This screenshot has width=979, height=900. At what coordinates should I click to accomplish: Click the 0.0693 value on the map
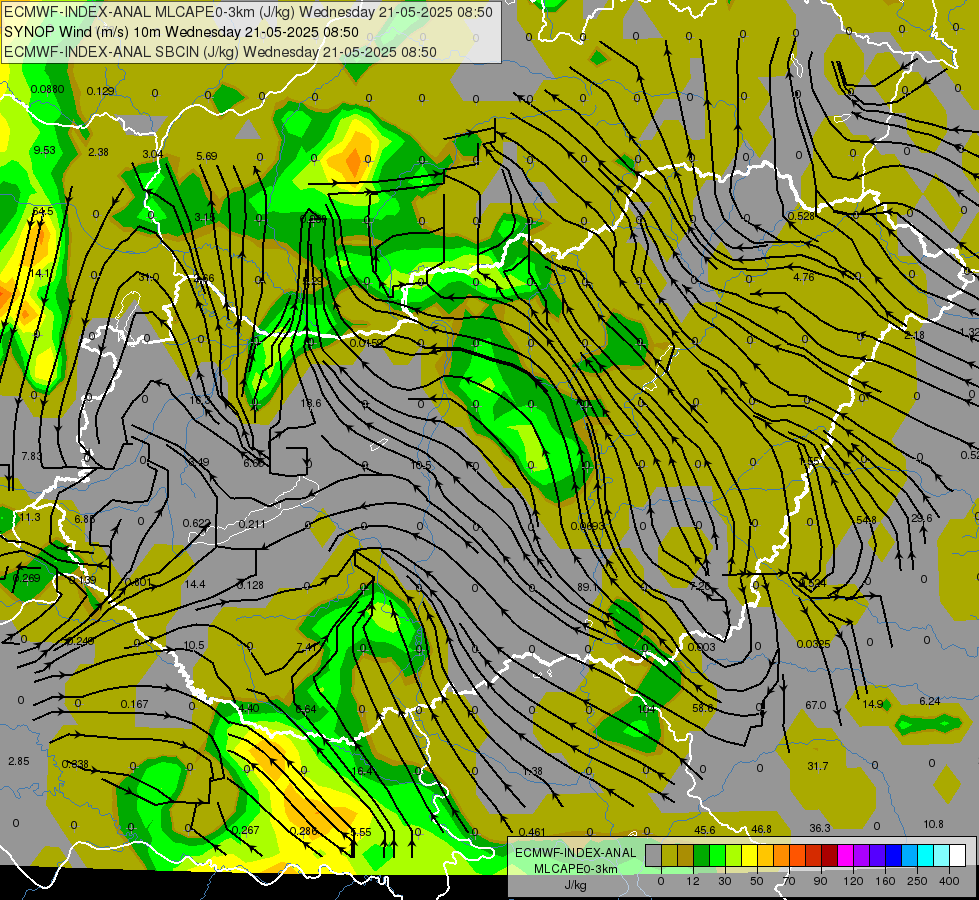click(588, 526)
